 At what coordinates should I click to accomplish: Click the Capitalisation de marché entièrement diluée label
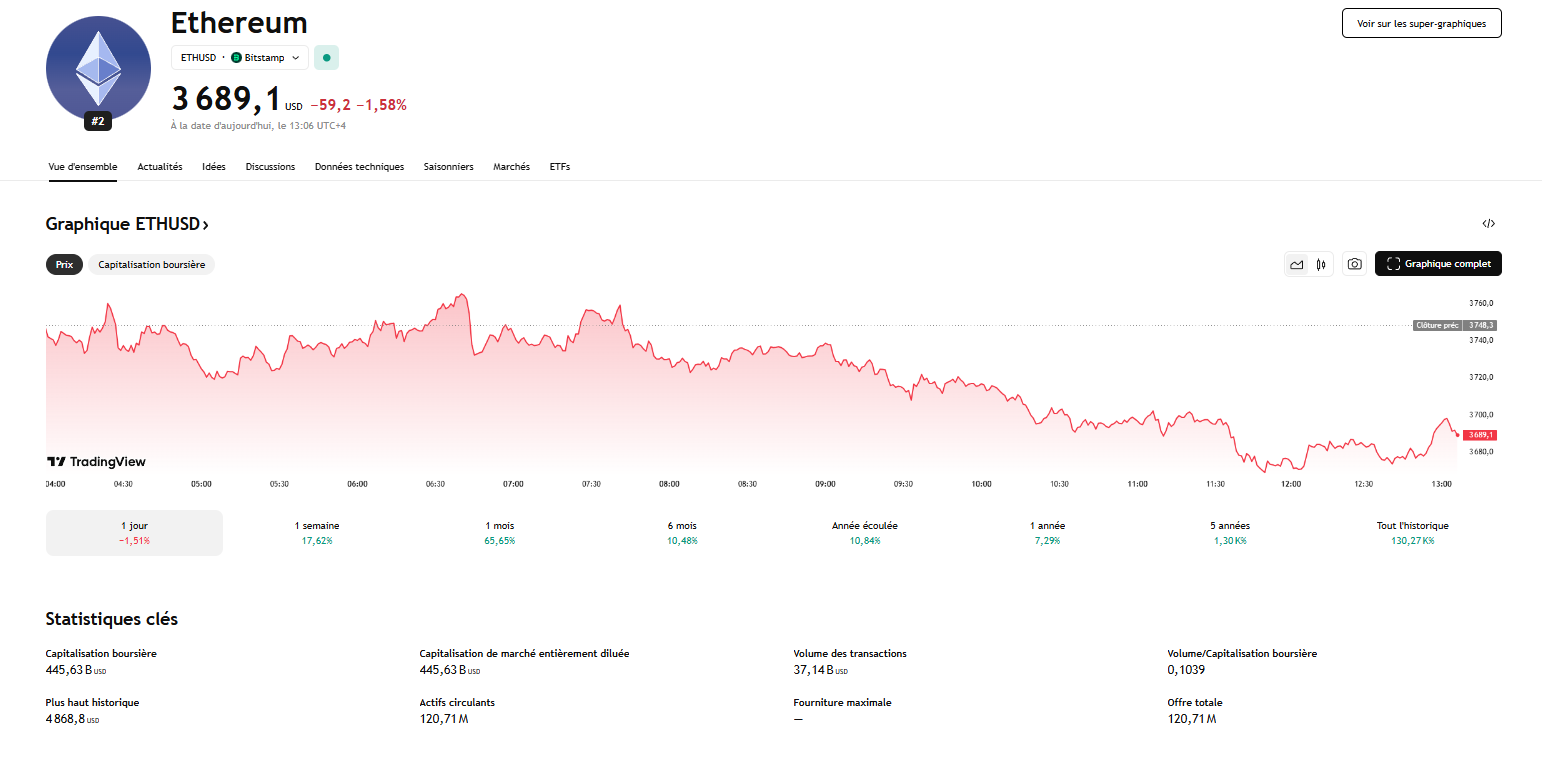[x=524, y=654]
